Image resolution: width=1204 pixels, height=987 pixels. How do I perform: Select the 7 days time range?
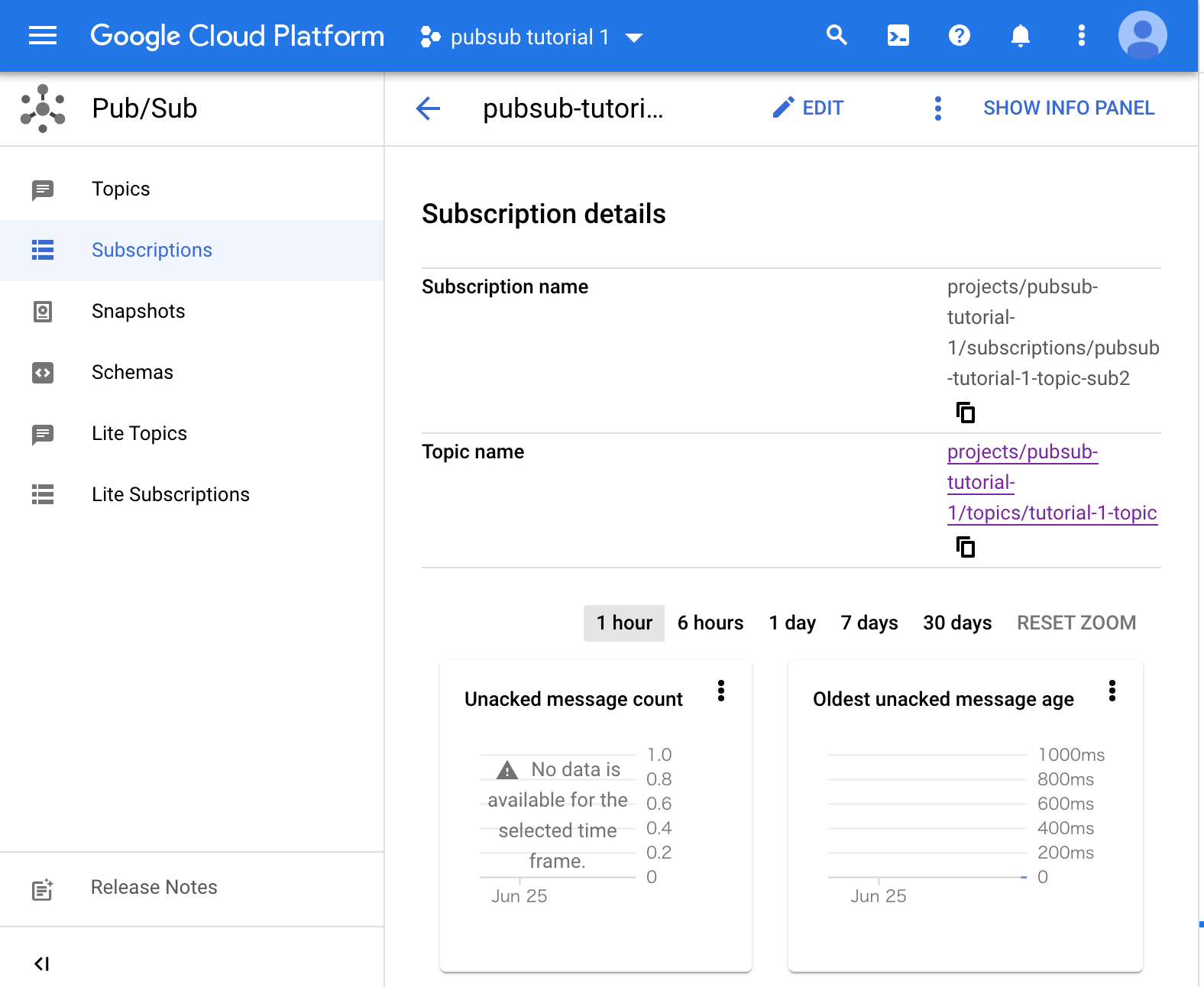pos(869,623)
